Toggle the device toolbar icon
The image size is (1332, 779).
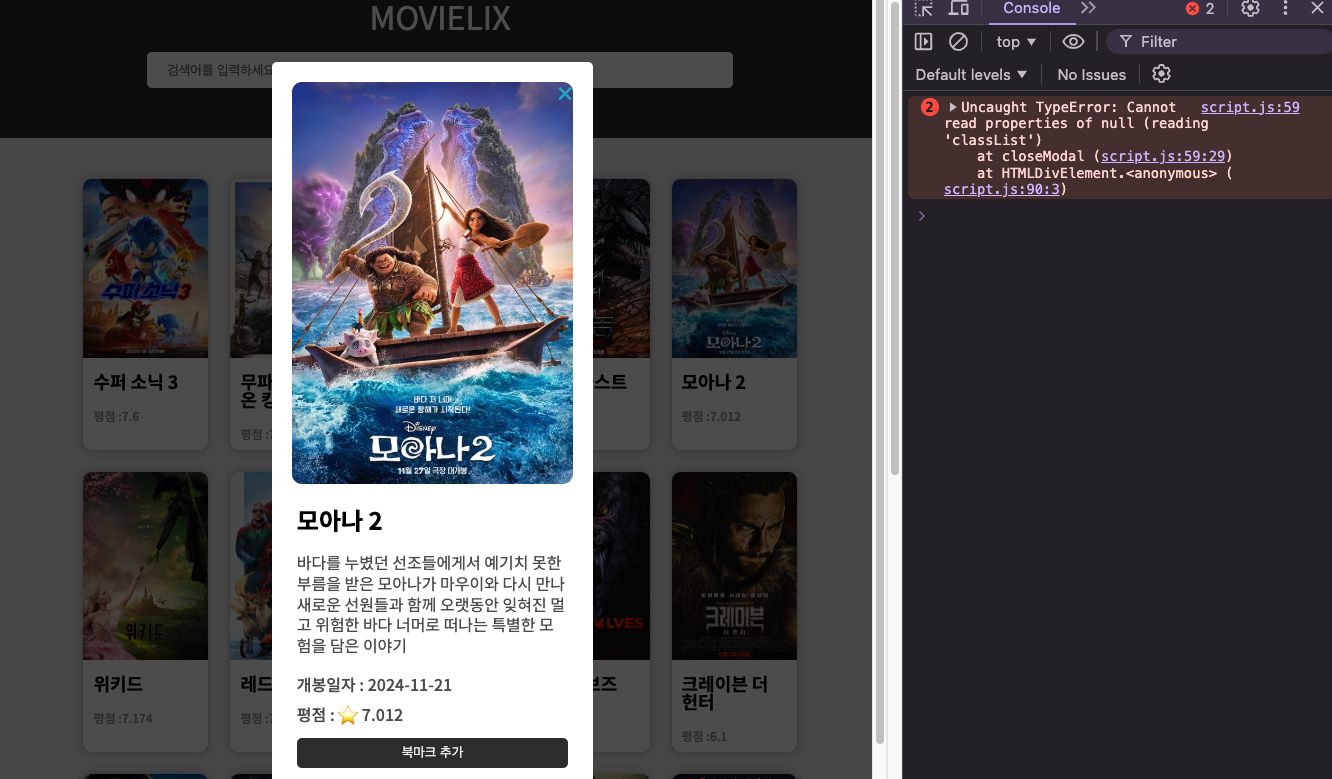958,9
